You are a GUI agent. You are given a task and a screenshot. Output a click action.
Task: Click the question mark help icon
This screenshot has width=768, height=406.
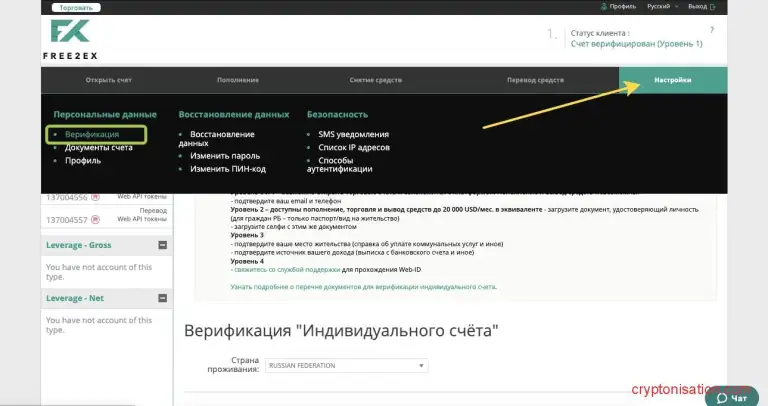click(x=711, y=29)
